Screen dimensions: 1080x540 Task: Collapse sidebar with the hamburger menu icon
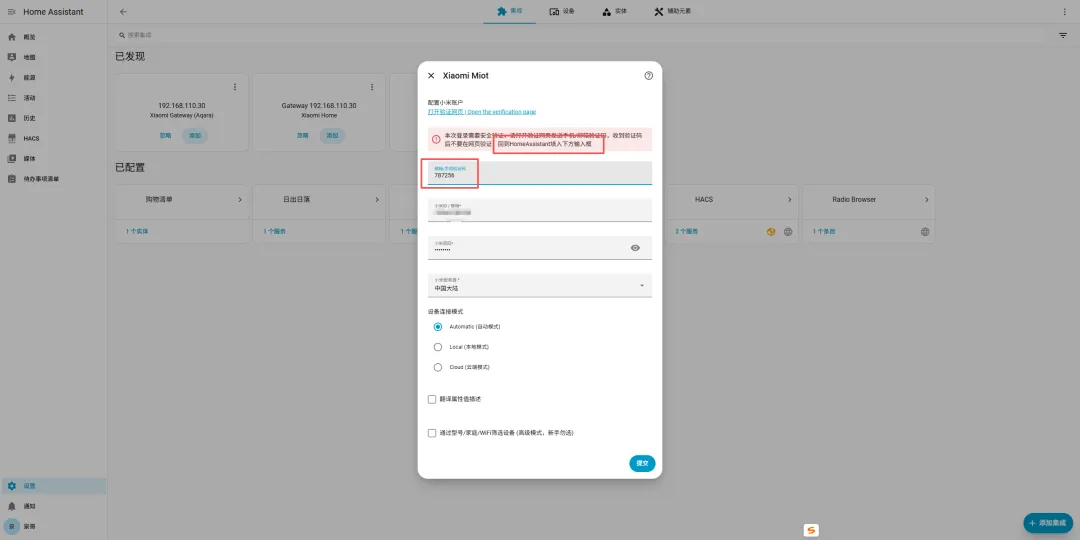[x=11, y=12]
